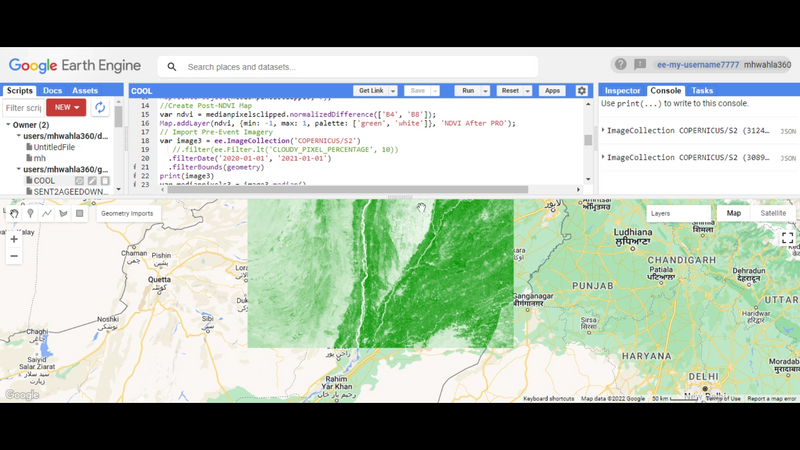This screenshot has width=800, height=450.
Task: Zoom in on the map
Action: 14,239
